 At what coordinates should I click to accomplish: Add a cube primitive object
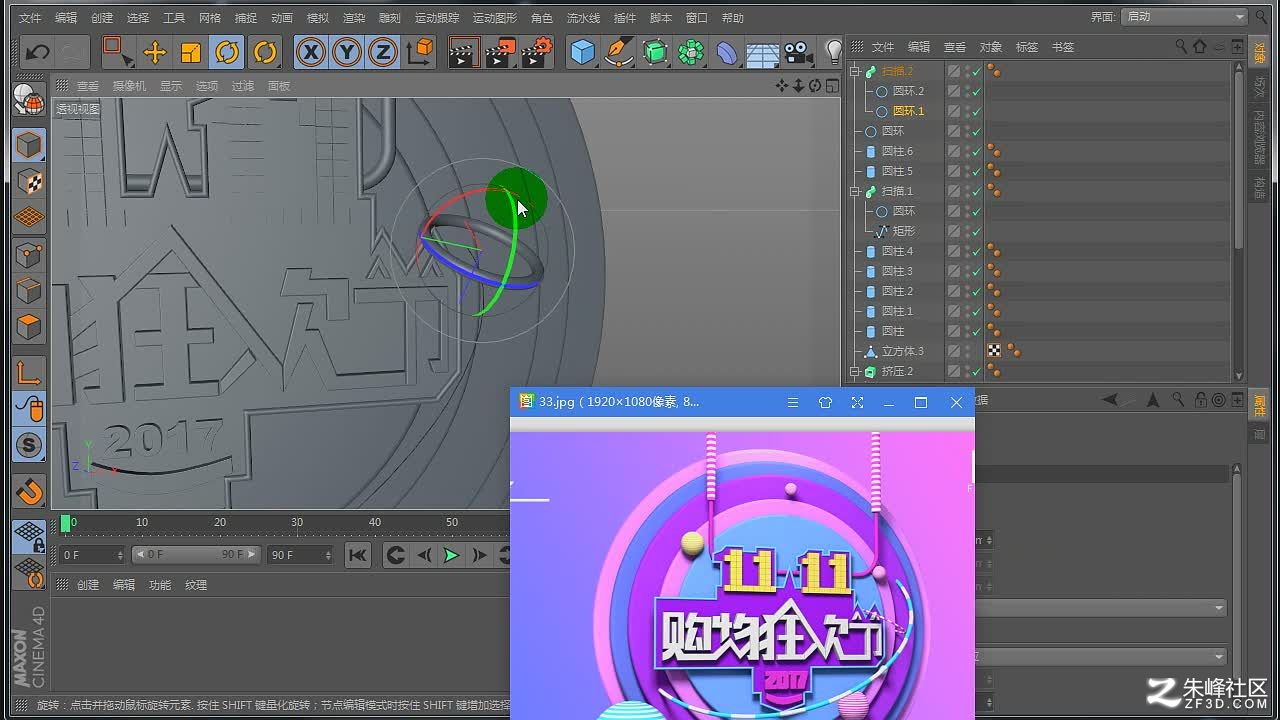pos(583,51)
